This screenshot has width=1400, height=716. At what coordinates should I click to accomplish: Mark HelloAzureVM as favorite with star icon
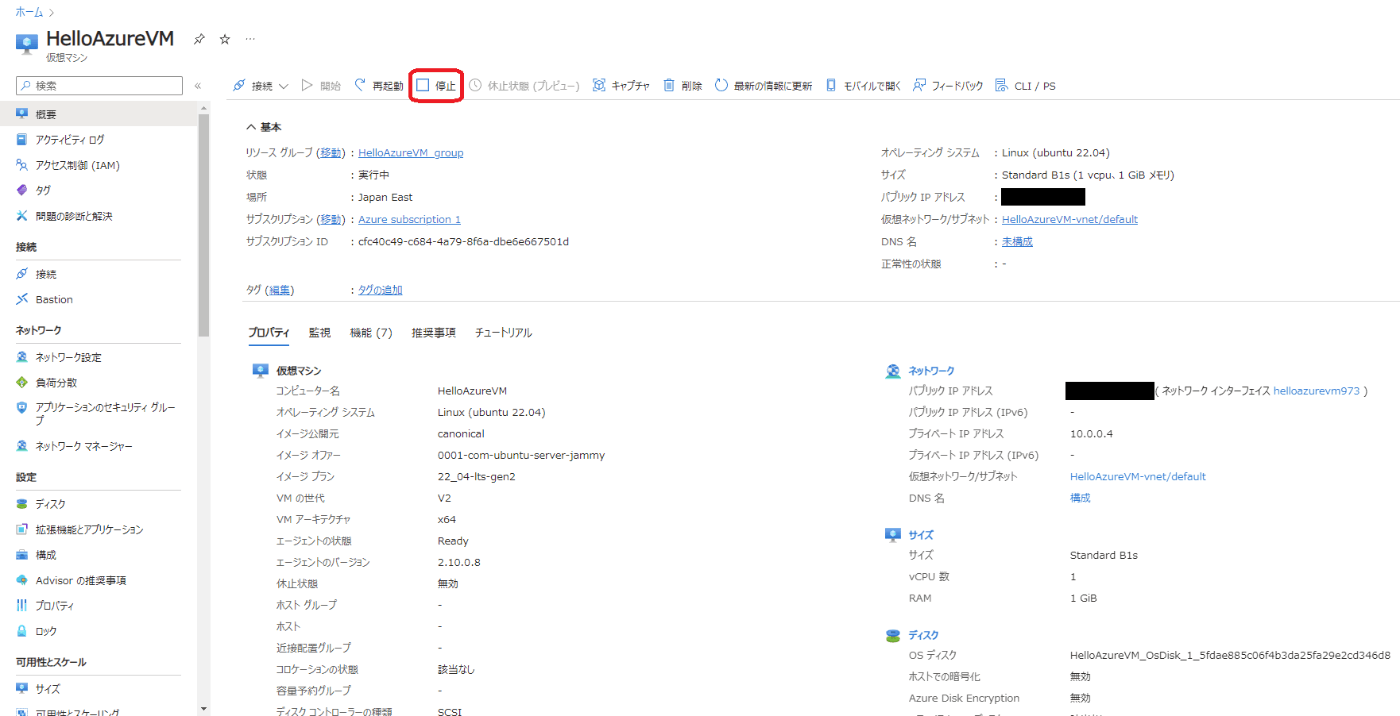[x=225, y=39]
